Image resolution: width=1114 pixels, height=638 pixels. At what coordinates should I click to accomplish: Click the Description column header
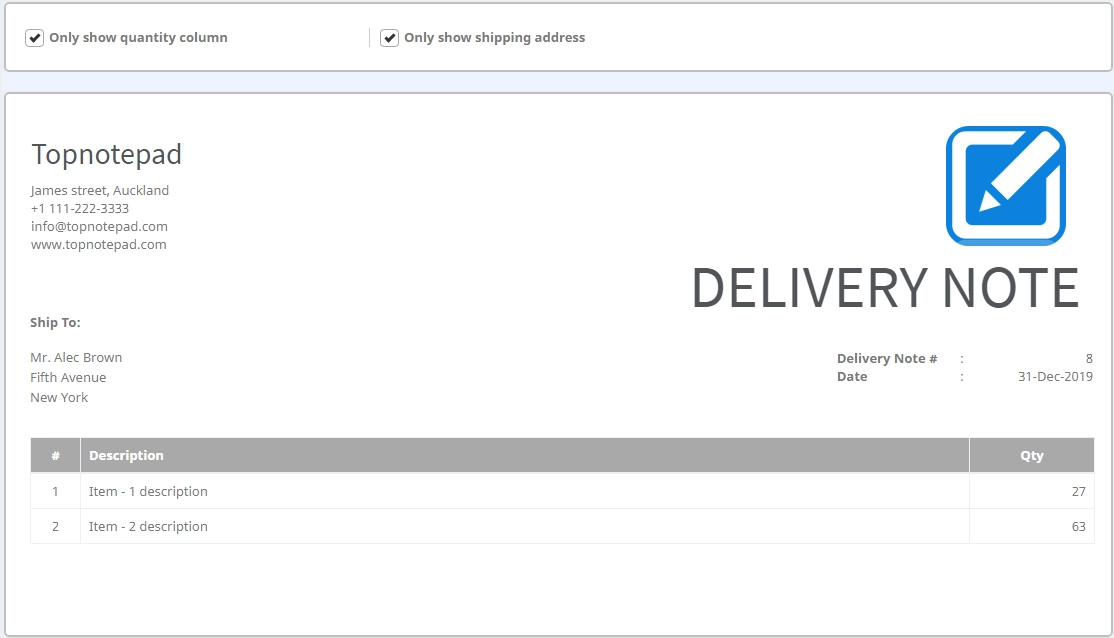coord(525,455)
